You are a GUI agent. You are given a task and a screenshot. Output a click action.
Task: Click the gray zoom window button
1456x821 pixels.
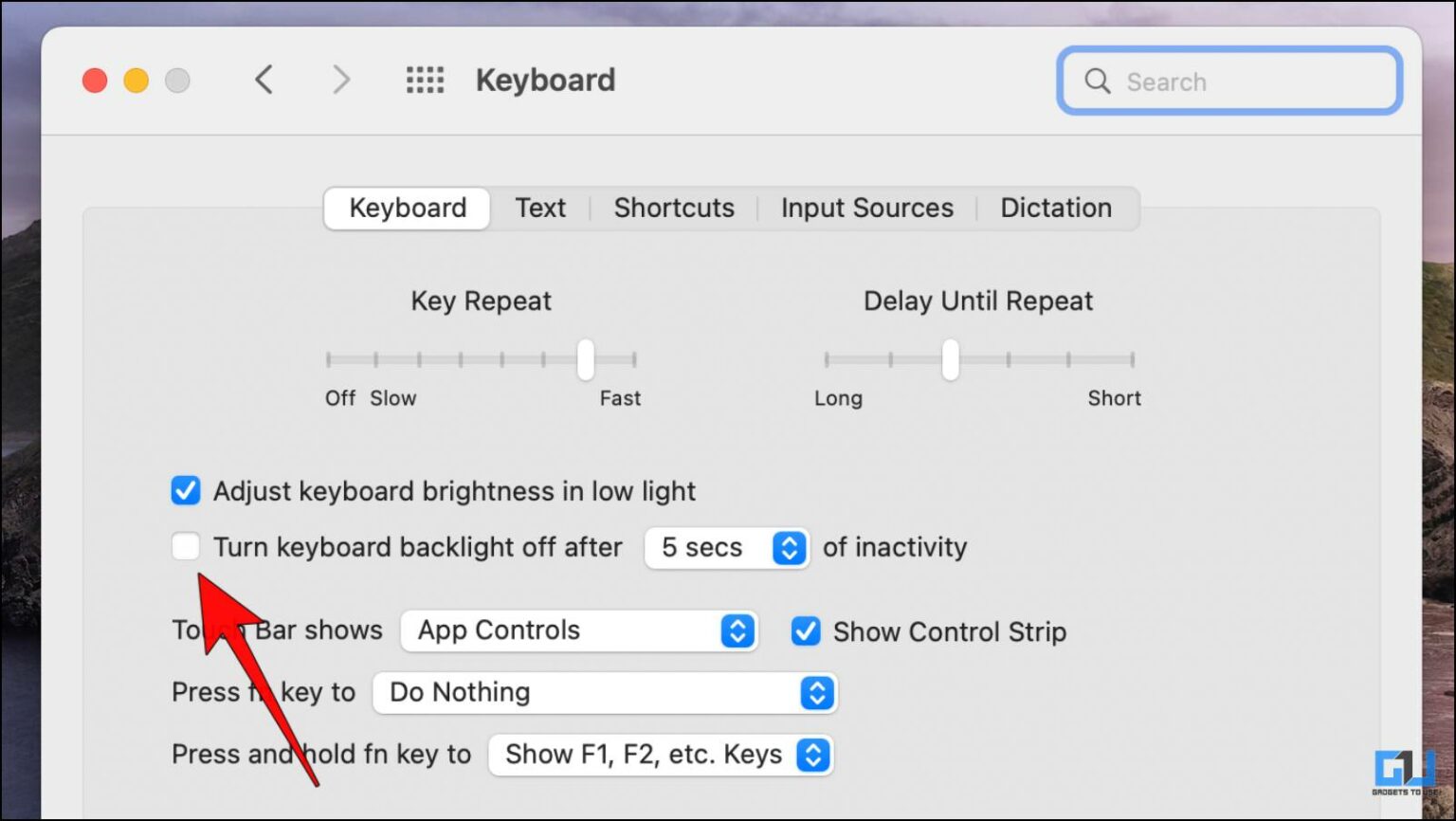click(x=177, y=81)
